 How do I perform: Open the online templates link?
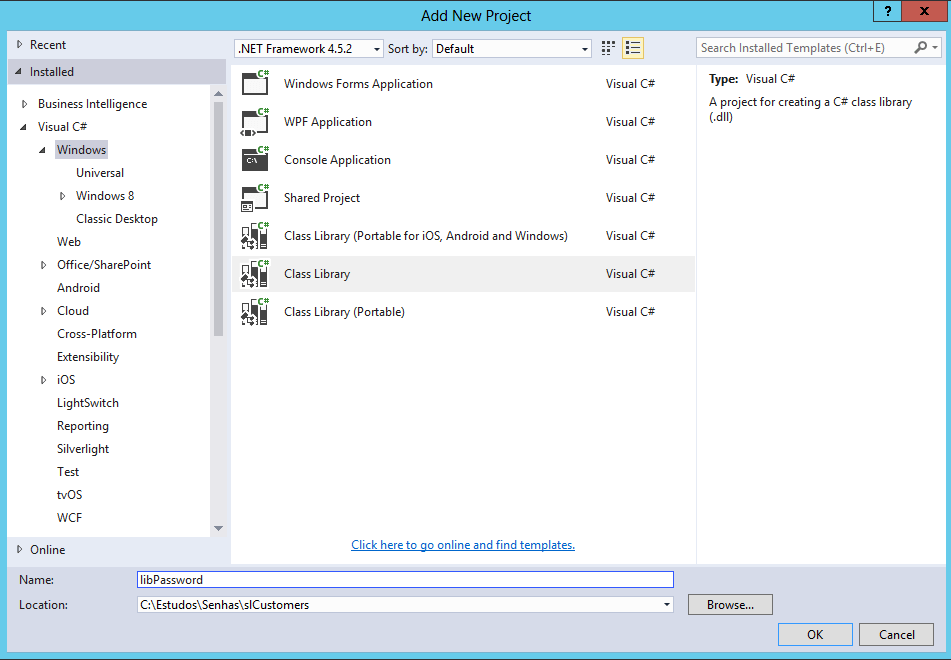pos(463,545)
